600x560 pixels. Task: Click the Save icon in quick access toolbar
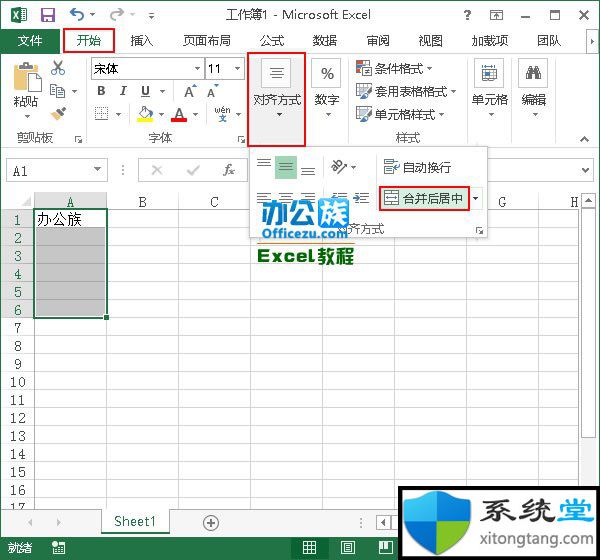[x=48, y=15]
